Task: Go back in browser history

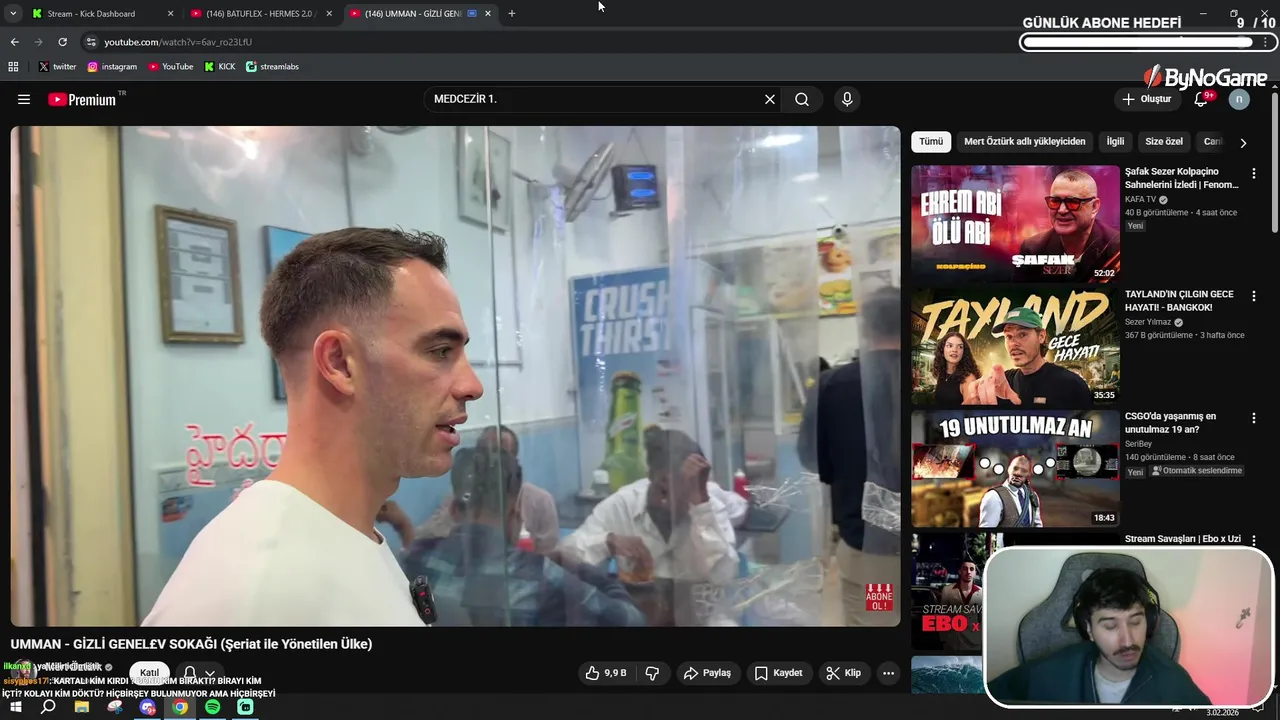Action: click(x=14, y=42)
